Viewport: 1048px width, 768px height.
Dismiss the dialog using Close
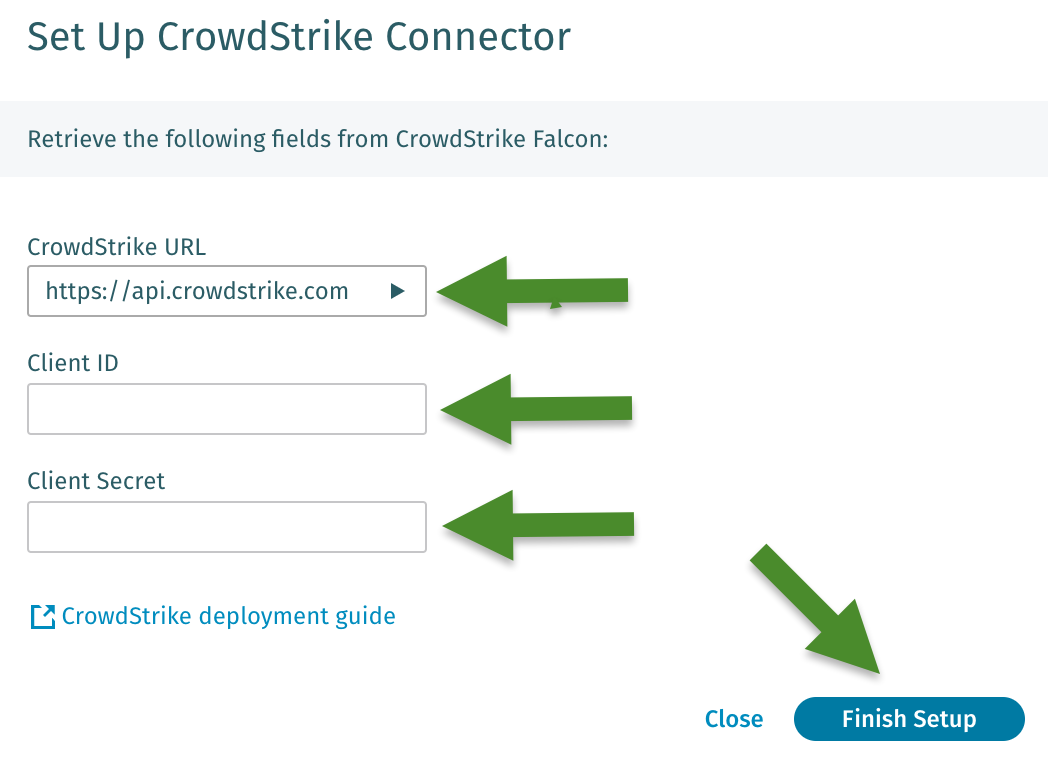click(733, 718)
